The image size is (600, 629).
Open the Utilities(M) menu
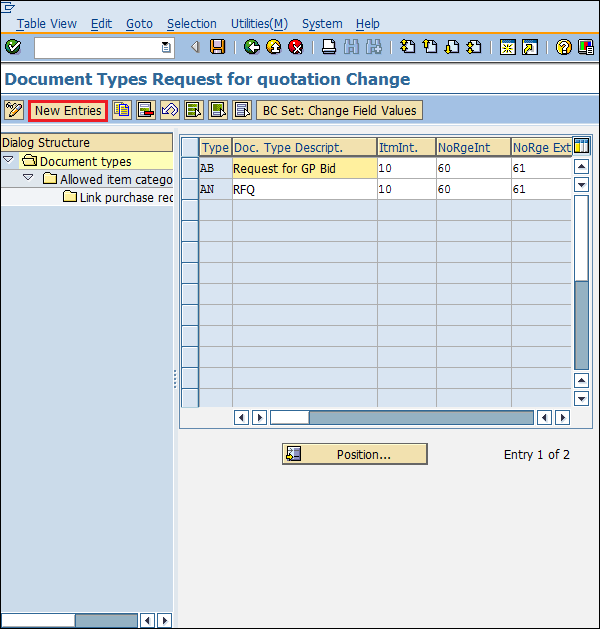pos(259,24)
